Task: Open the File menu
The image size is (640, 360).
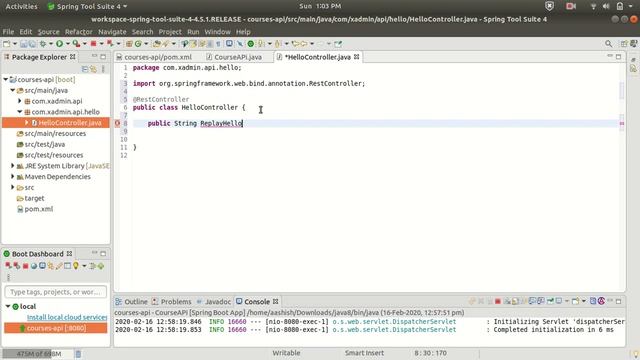Action: (x=8, y=32)
